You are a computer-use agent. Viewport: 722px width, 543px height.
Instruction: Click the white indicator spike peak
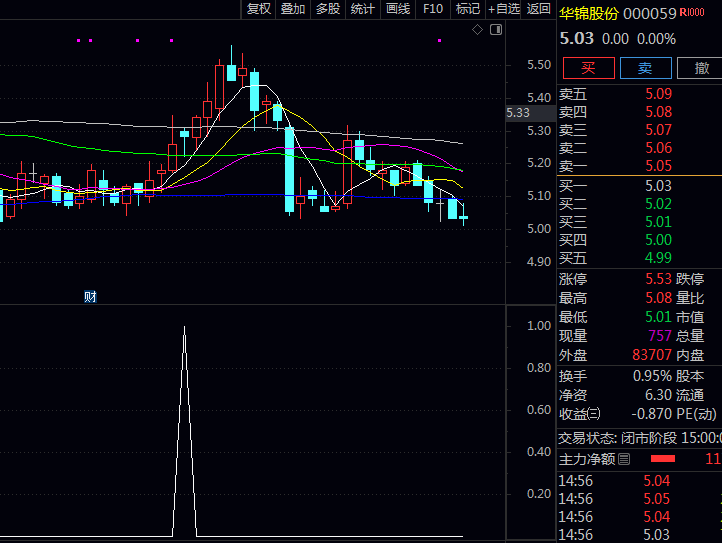[185, 328]
